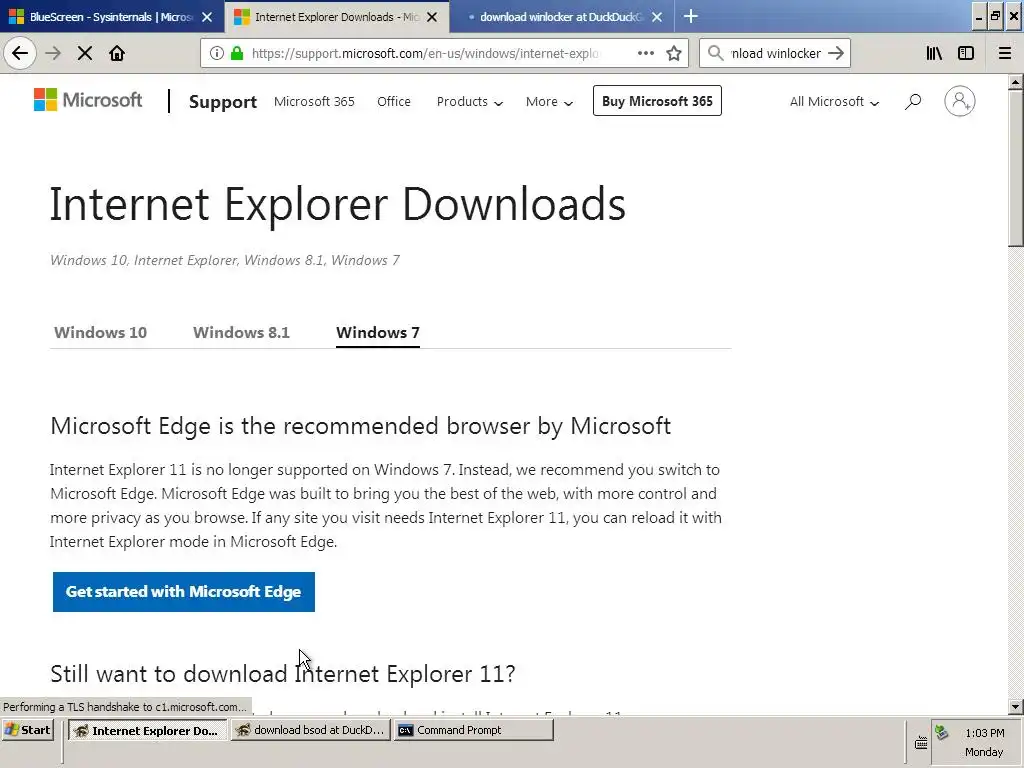Open the Firefox hamburger menu

click(x=1004, y=53)
